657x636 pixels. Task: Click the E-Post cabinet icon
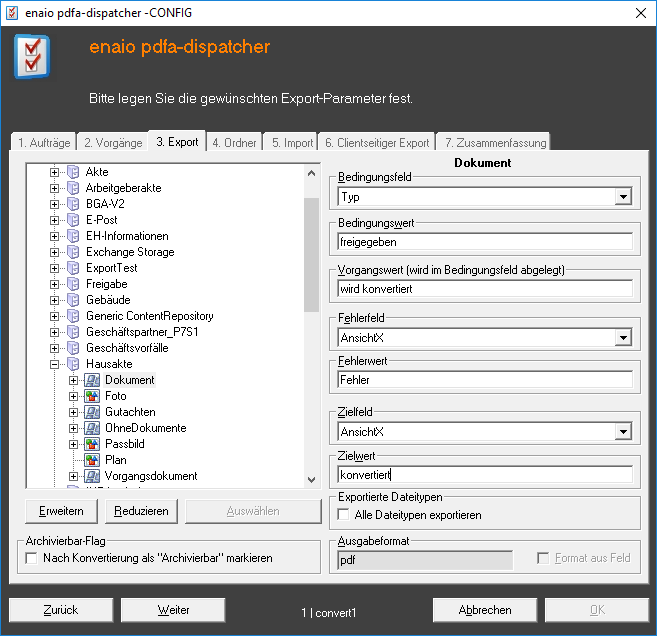click(73, 220)
